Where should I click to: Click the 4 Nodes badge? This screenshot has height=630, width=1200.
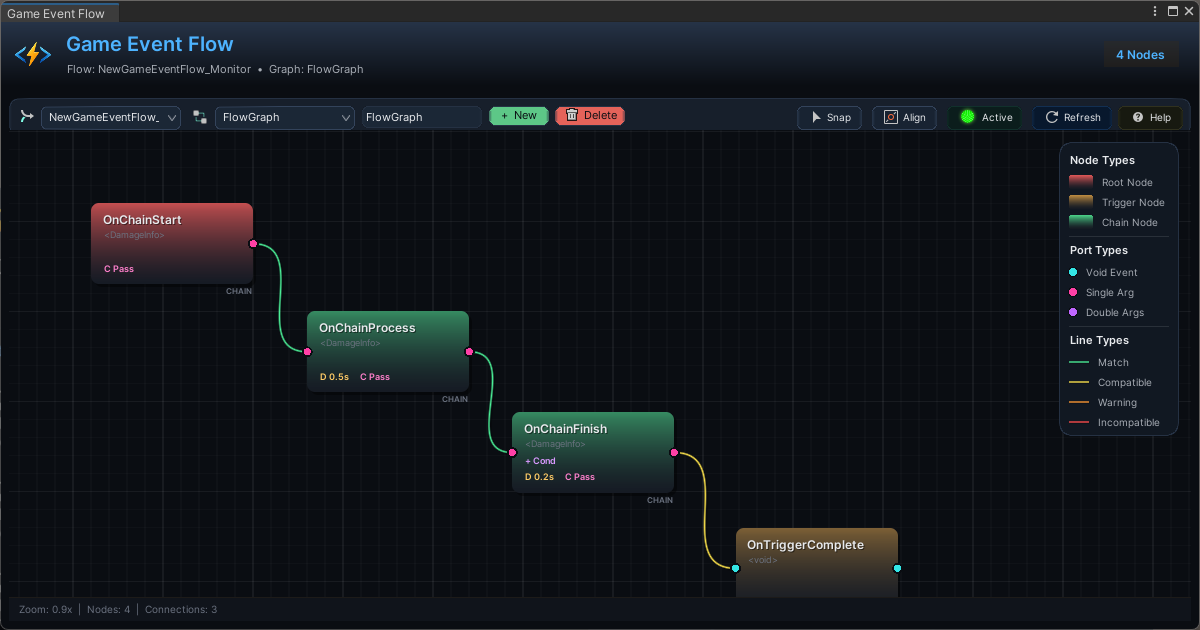[x=1140, y=55]
